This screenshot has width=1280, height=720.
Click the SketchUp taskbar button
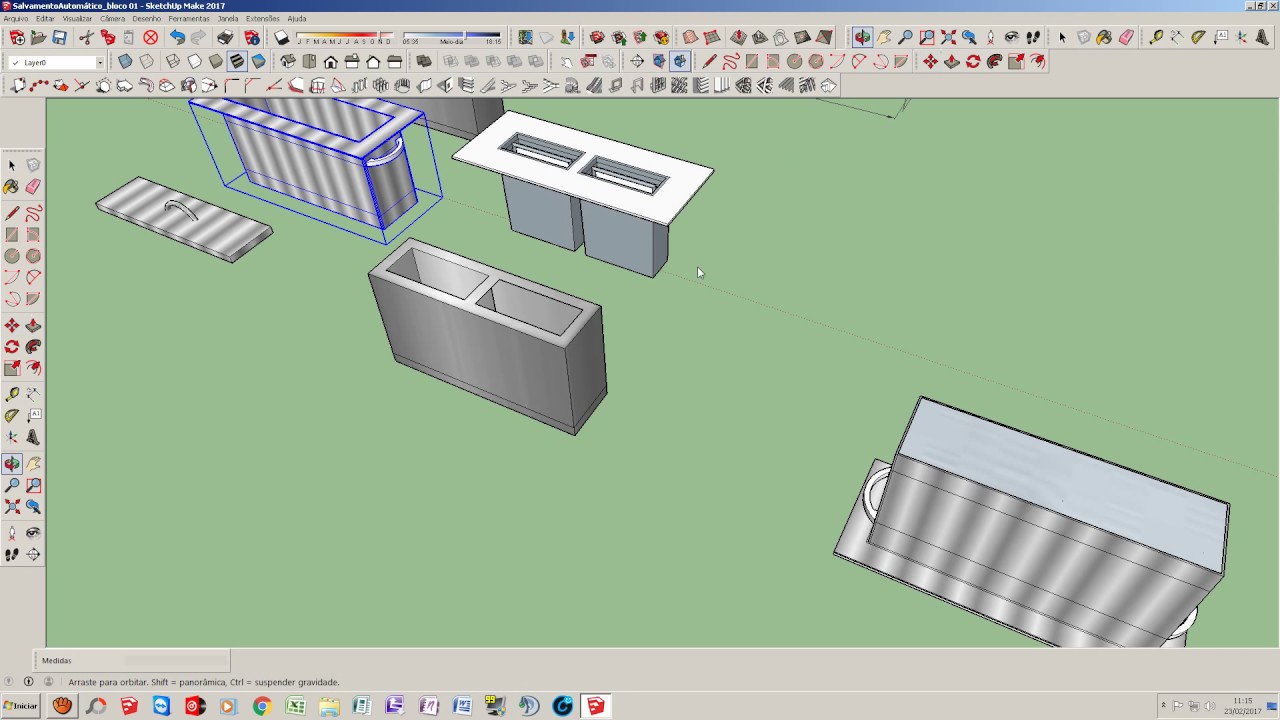(x=596, y=706)
